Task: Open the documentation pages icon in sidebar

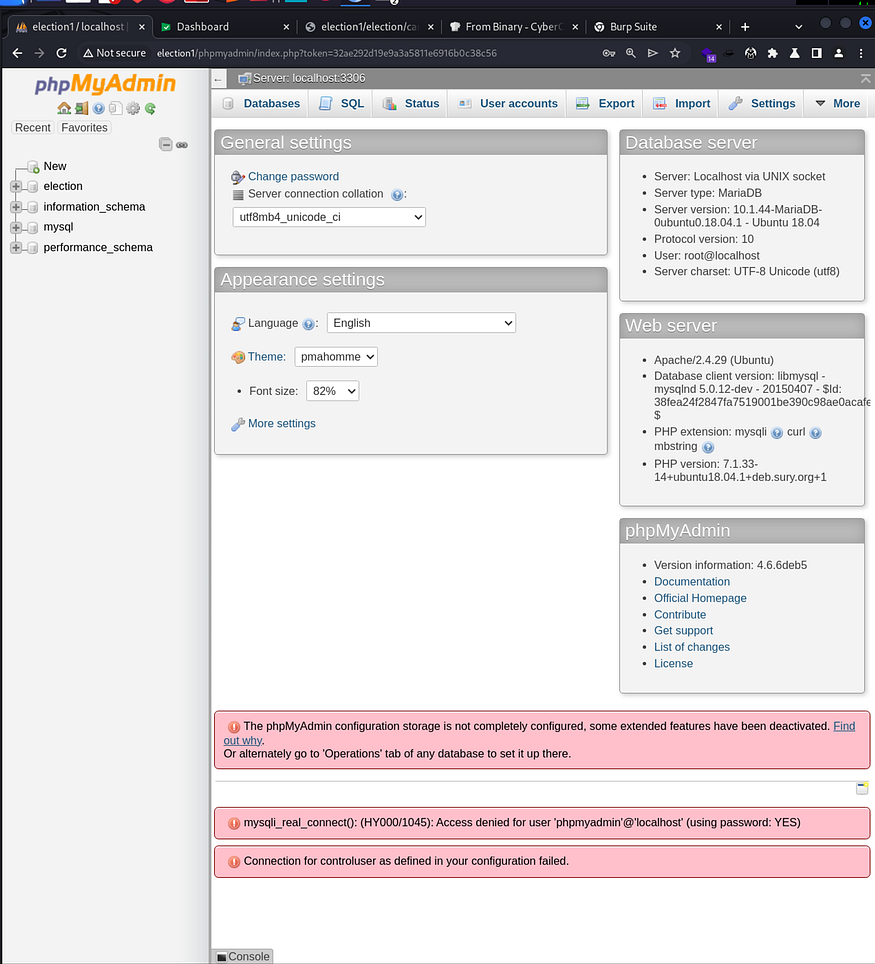Action: [116, 108]
